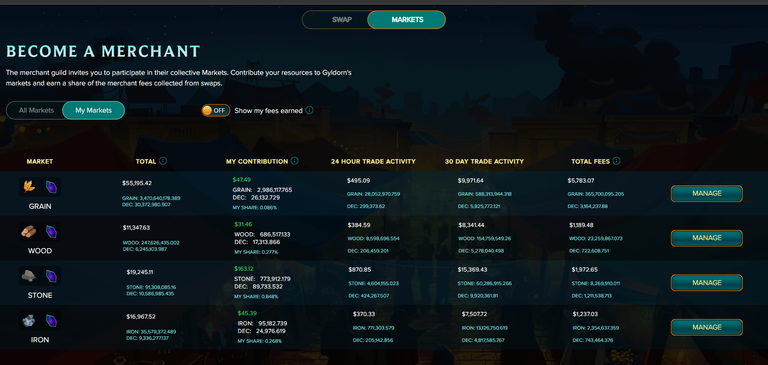Click the info icon beside Total Fees
Viewport: 768px width, 365px height.
617,161
